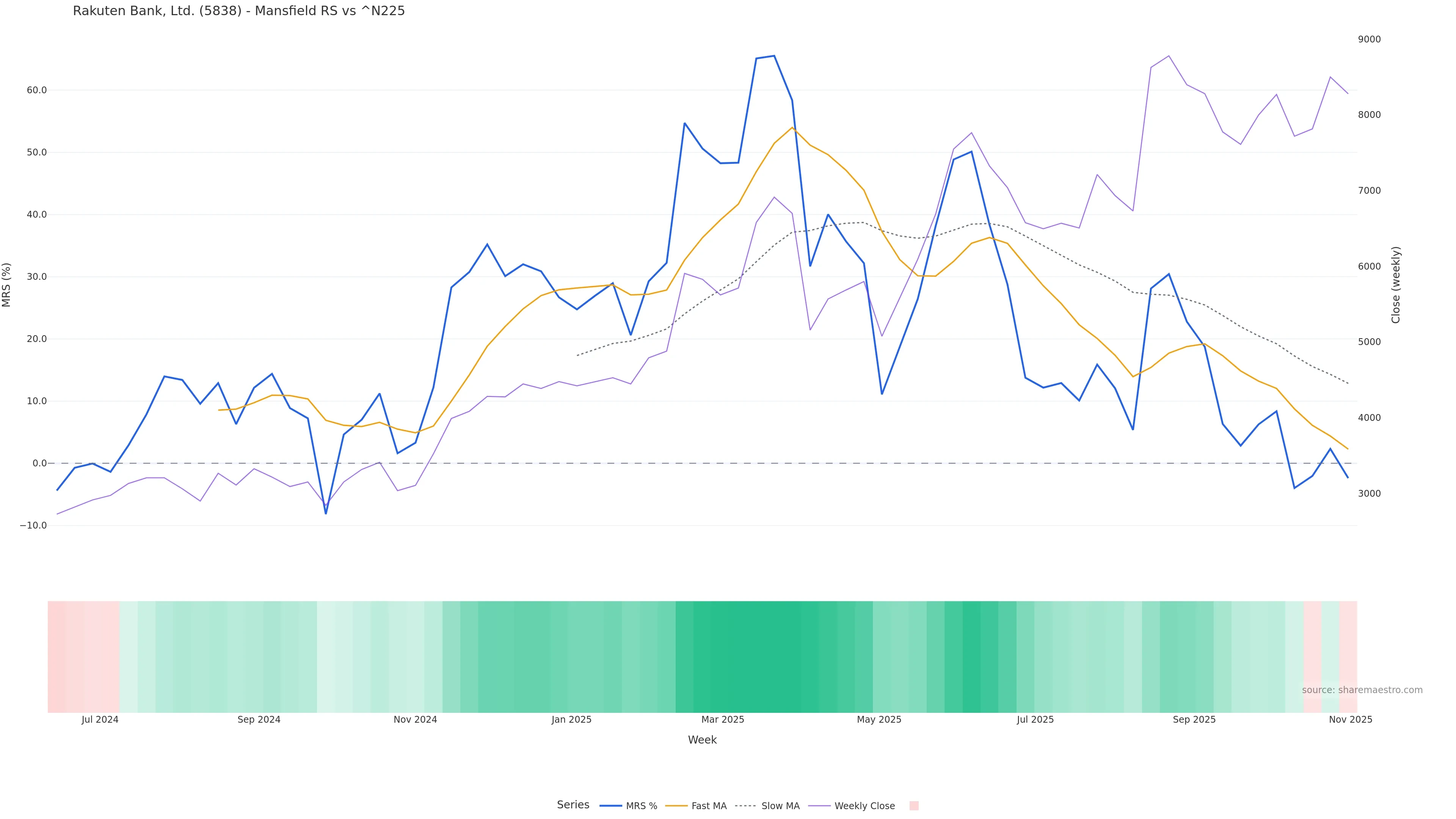Click the Jul 2024 x-axis tick label
Image resolution: width=1456 pixels, height=819 pixels.
100,720
